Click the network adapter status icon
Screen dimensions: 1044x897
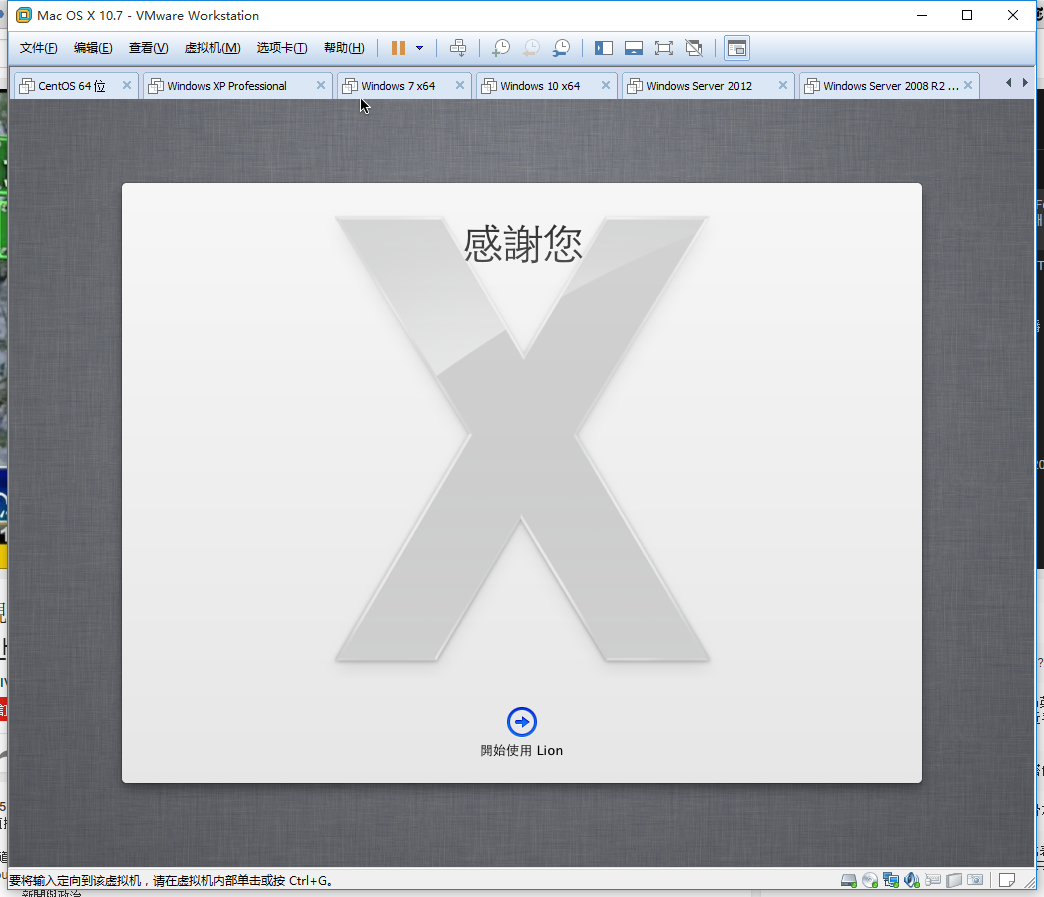(891, 880)
